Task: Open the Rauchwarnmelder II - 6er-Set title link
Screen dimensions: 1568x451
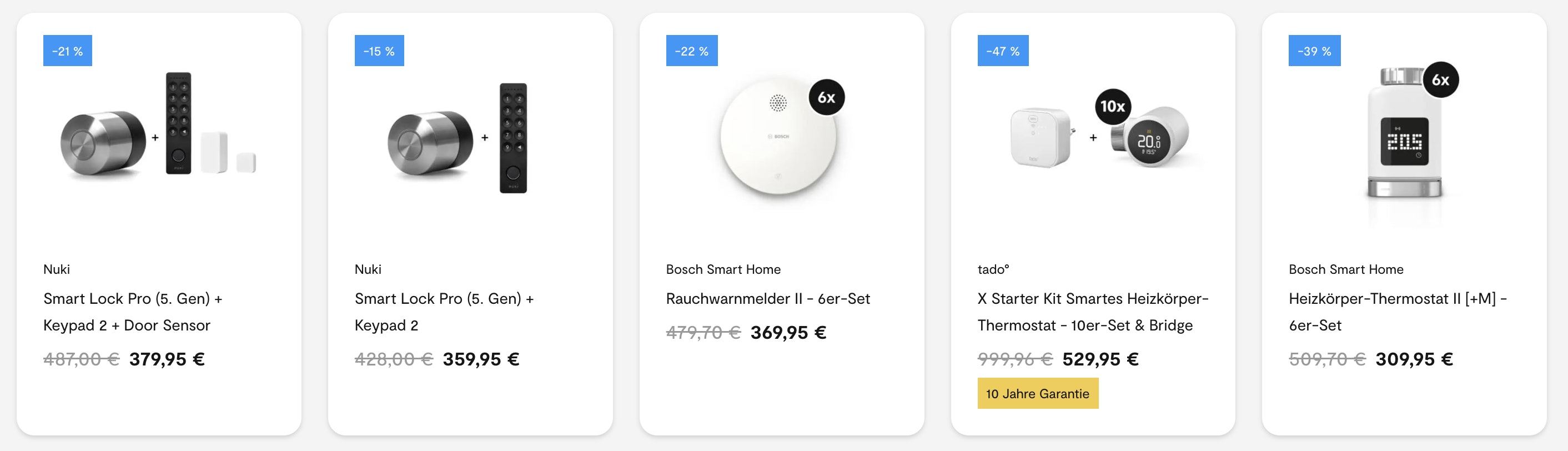Action: click(767, 299)
